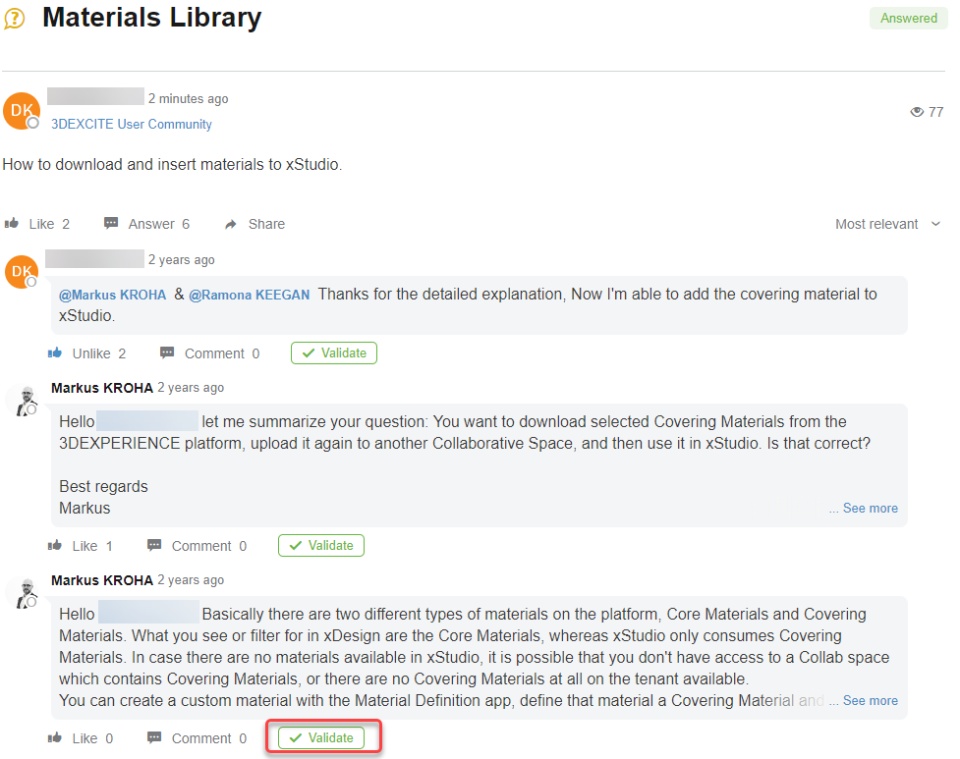Open the DK avatar of the question author
The height and width of the screenshot is (759, 960).
tap(22, 111)
